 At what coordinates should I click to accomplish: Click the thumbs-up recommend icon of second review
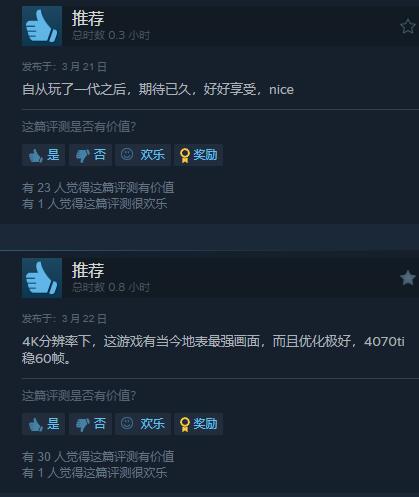pos(42,278)
